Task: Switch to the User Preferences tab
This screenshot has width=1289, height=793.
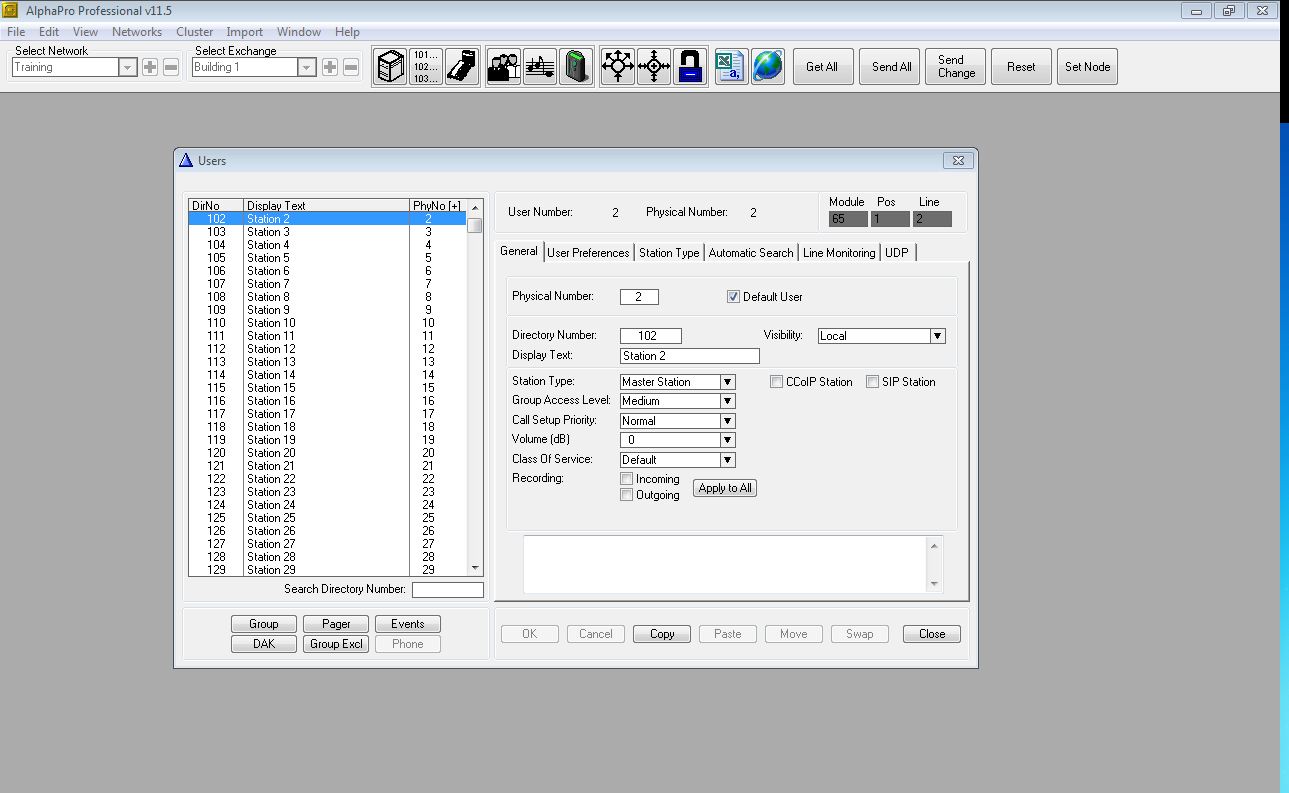Action: (x=588, y=253)
